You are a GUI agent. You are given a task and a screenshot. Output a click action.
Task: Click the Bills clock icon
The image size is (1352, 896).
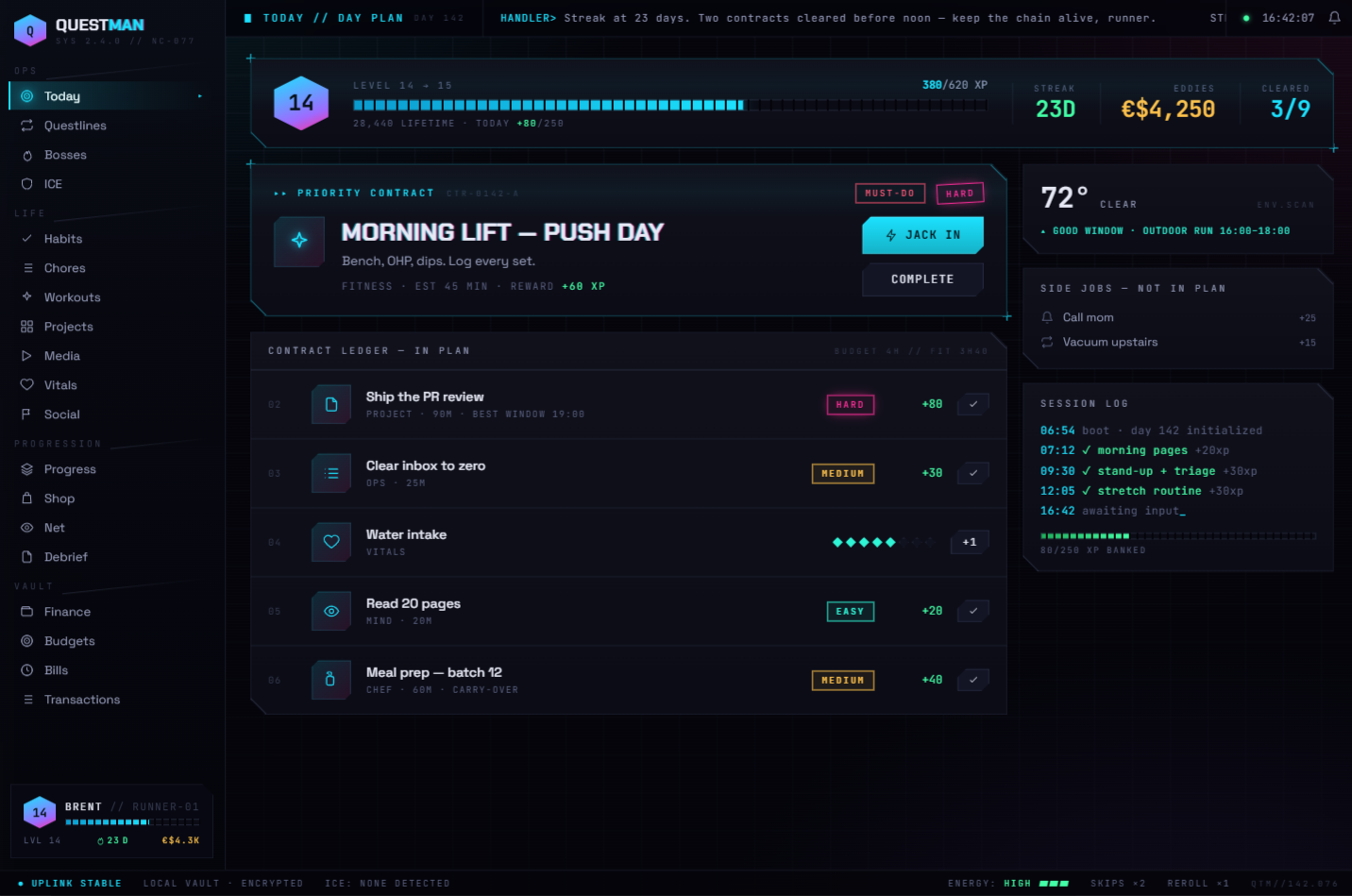(x=27, y=670)
